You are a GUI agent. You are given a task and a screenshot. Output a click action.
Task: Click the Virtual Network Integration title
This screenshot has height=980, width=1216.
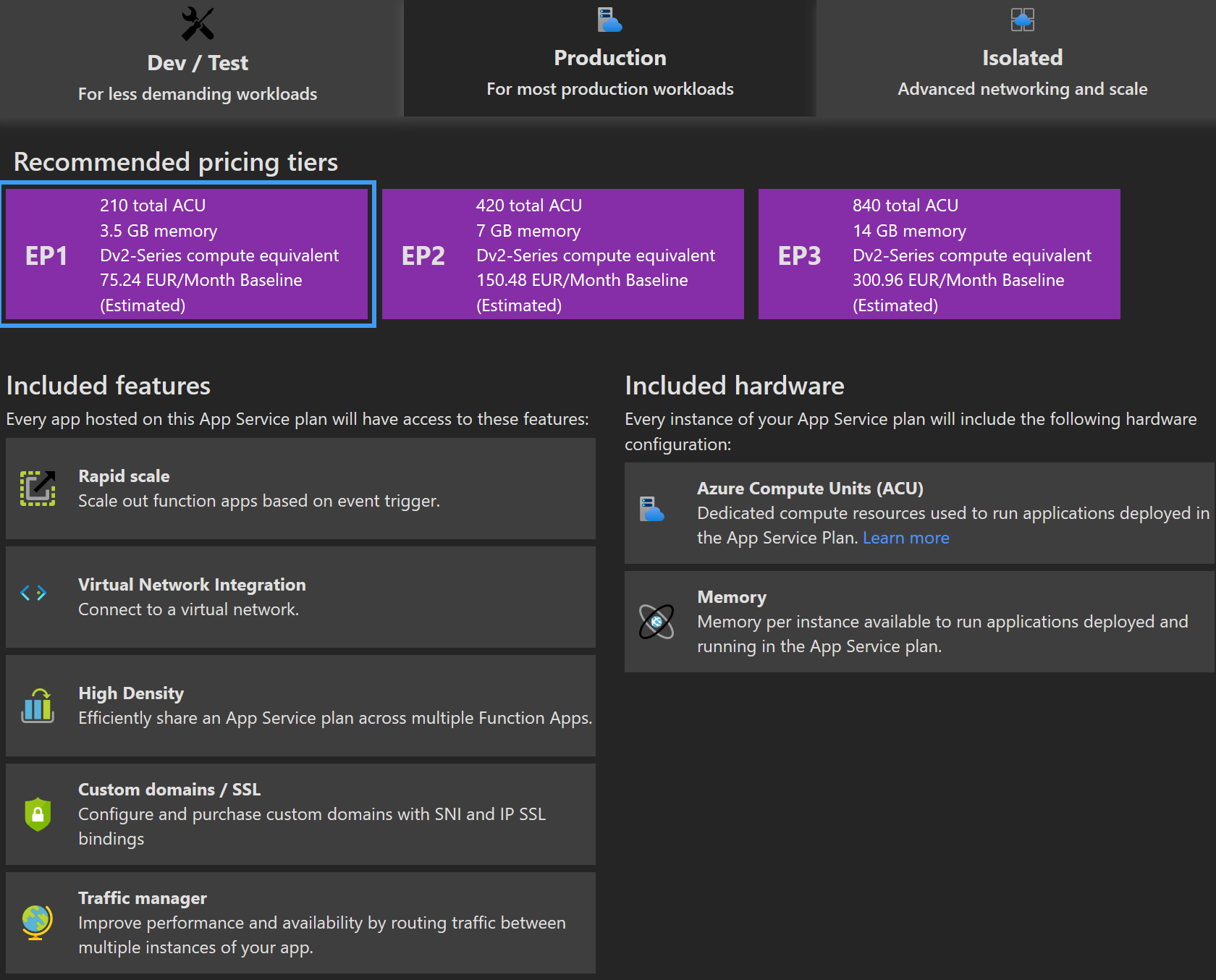coord(192,585)
